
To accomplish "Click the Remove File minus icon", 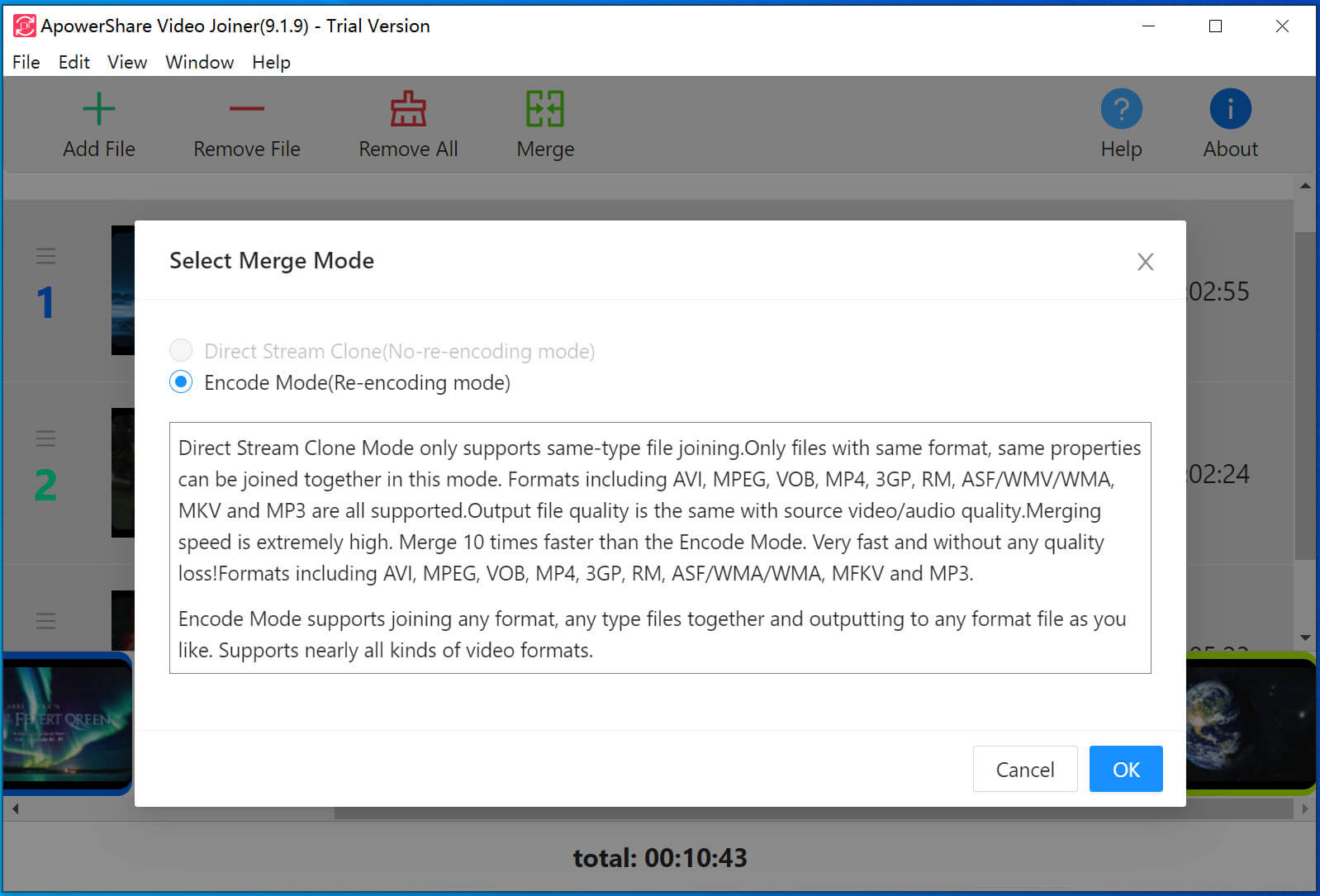I will [x=246, y=109].
